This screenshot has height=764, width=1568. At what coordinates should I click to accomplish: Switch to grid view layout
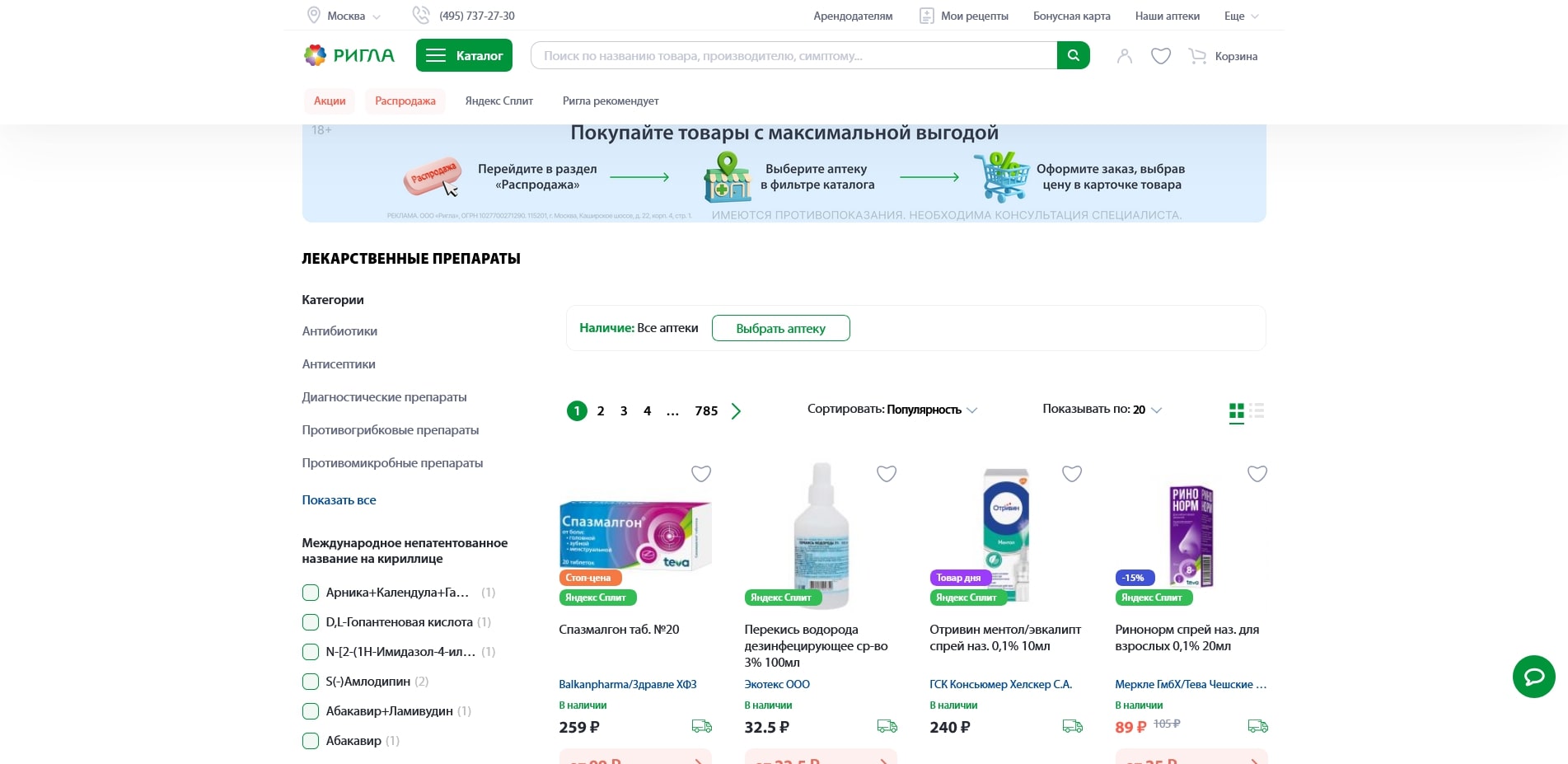[x=1236, y=411]
